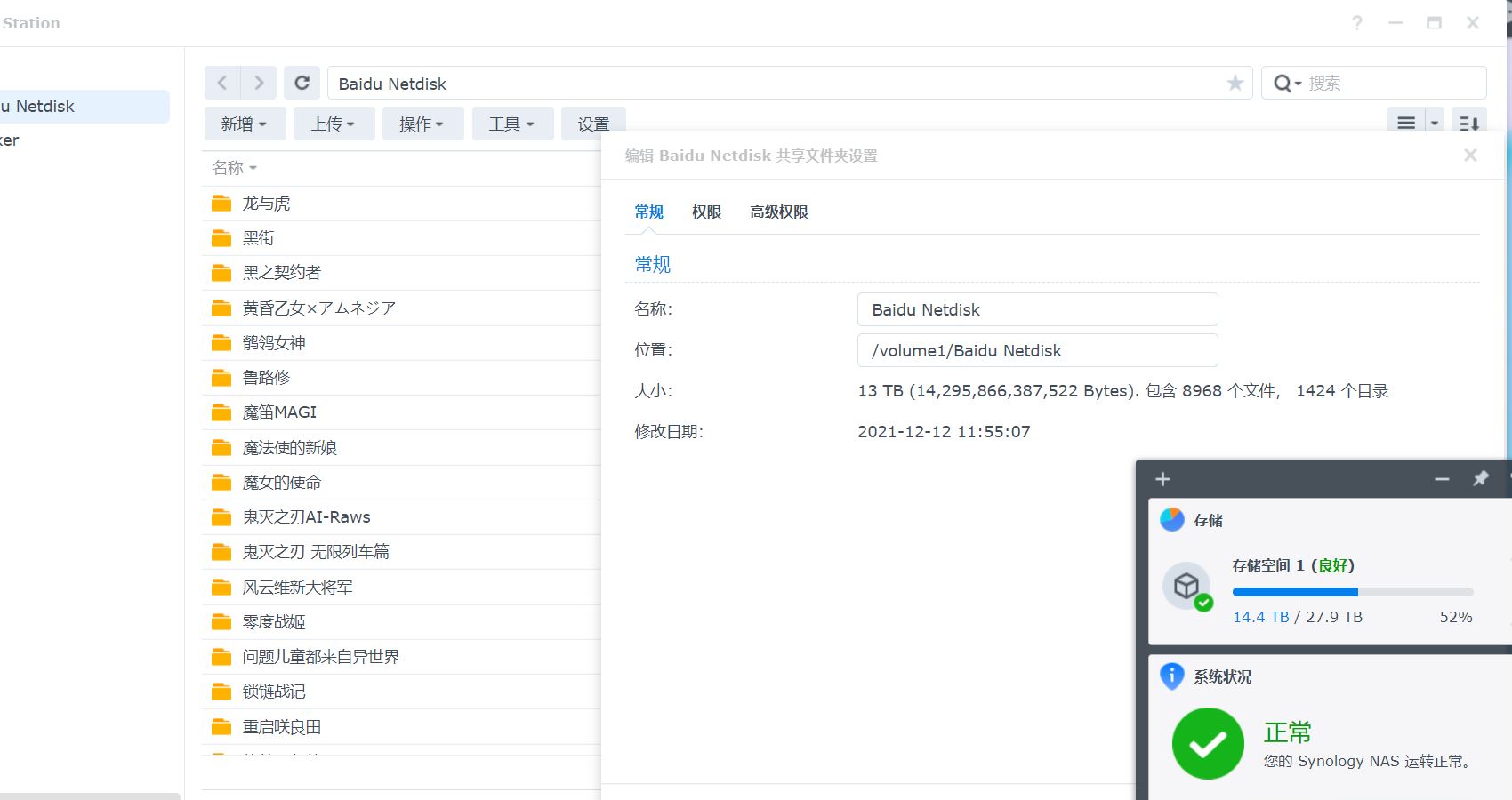Select folder icon for 龙与虎

[221, 204]
